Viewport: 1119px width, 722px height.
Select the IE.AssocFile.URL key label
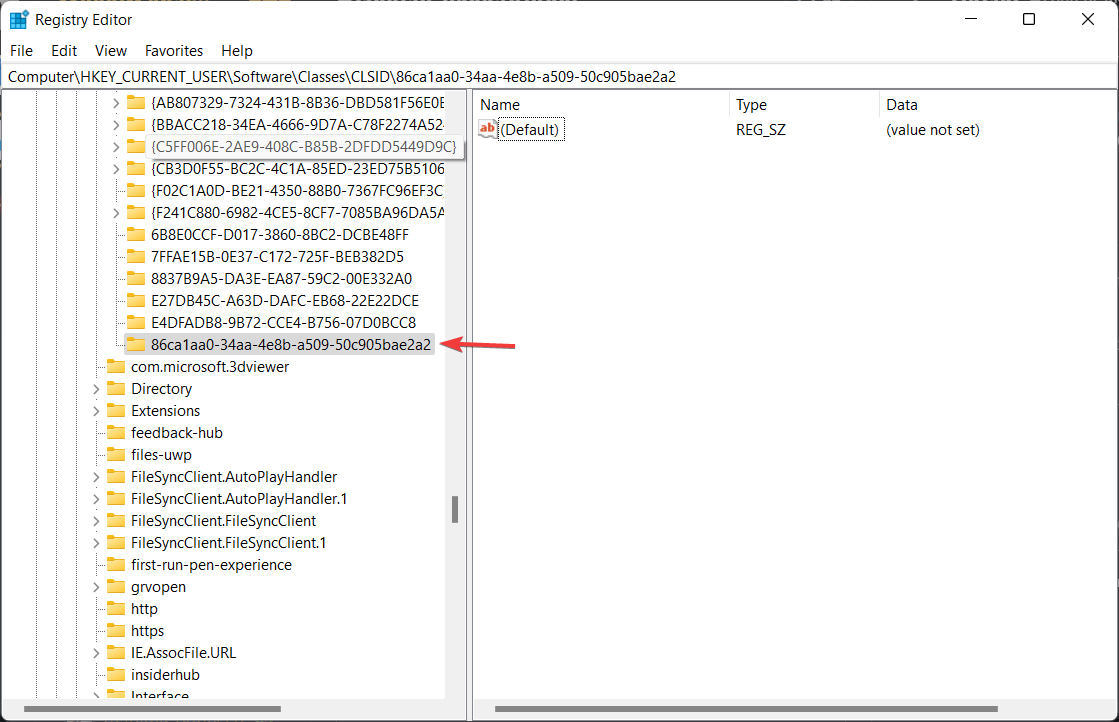point(183,653)
